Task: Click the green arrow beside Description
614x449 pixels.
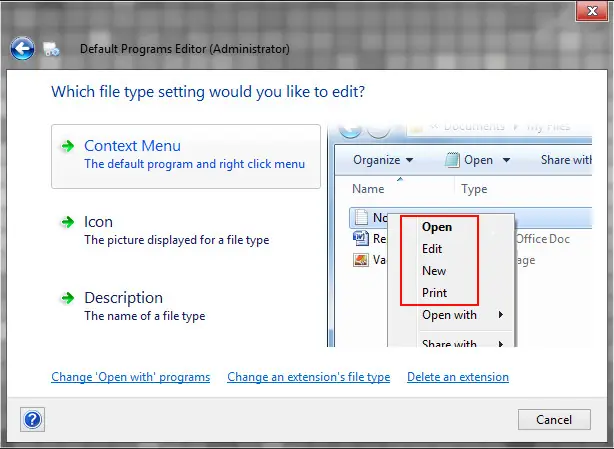Action: [x=68, y=298]
